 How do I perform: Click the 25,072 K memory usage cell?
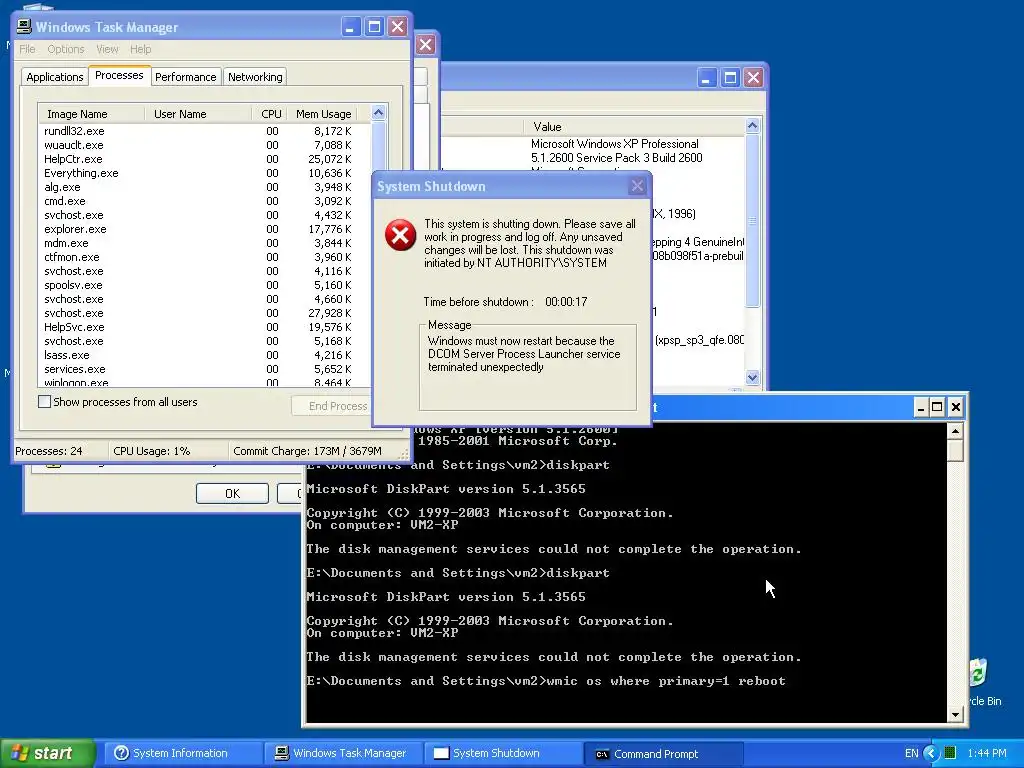330,159
